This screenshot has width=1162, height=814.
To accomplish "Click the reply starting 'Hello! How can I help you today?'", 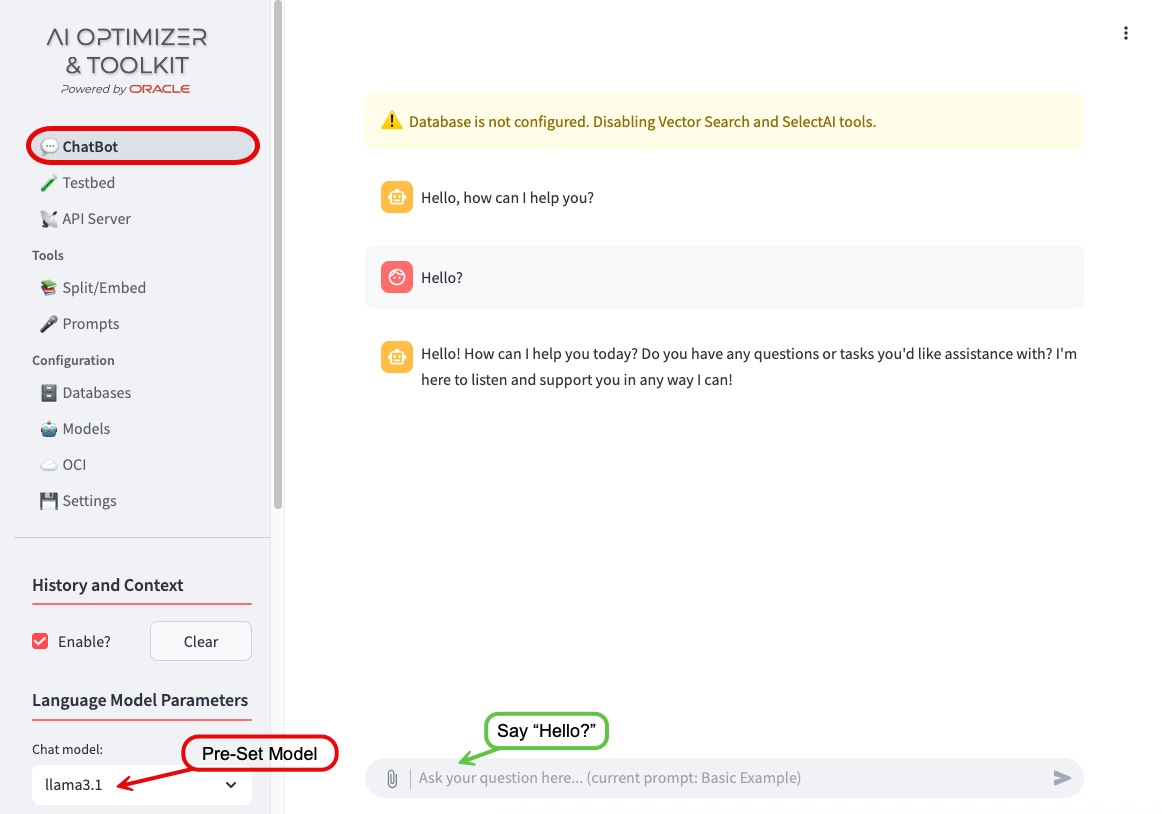I will coord(748,367).
